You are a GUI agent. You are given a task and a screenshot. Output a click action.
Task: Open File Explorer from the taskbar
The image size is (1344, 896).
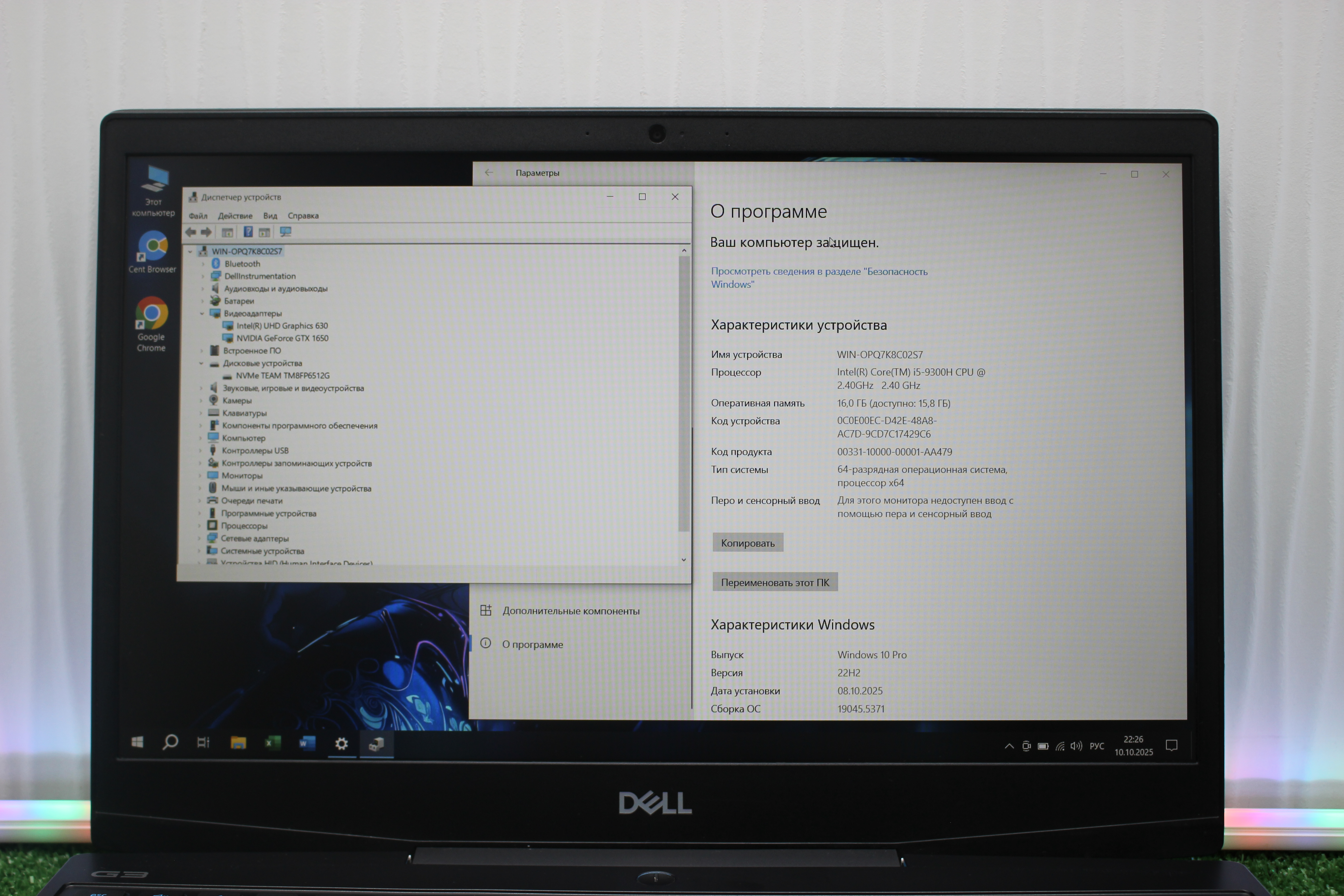pyautogui.click(x=238, y=743)
